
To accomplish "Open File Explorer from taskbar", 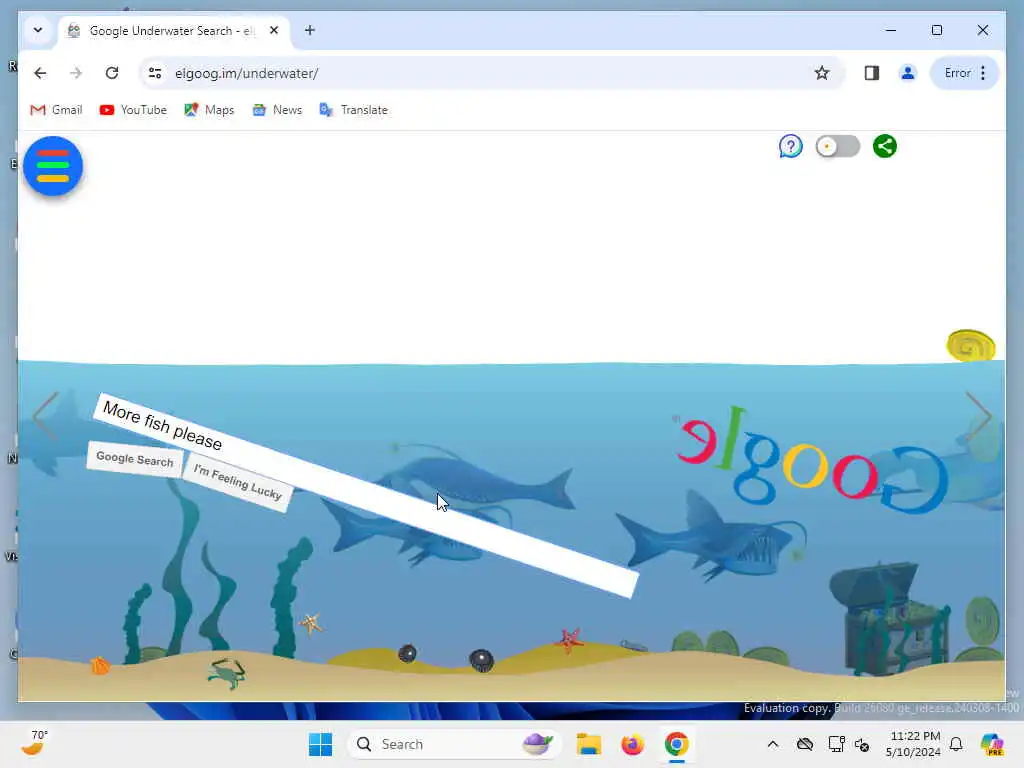I will [588, 744].
